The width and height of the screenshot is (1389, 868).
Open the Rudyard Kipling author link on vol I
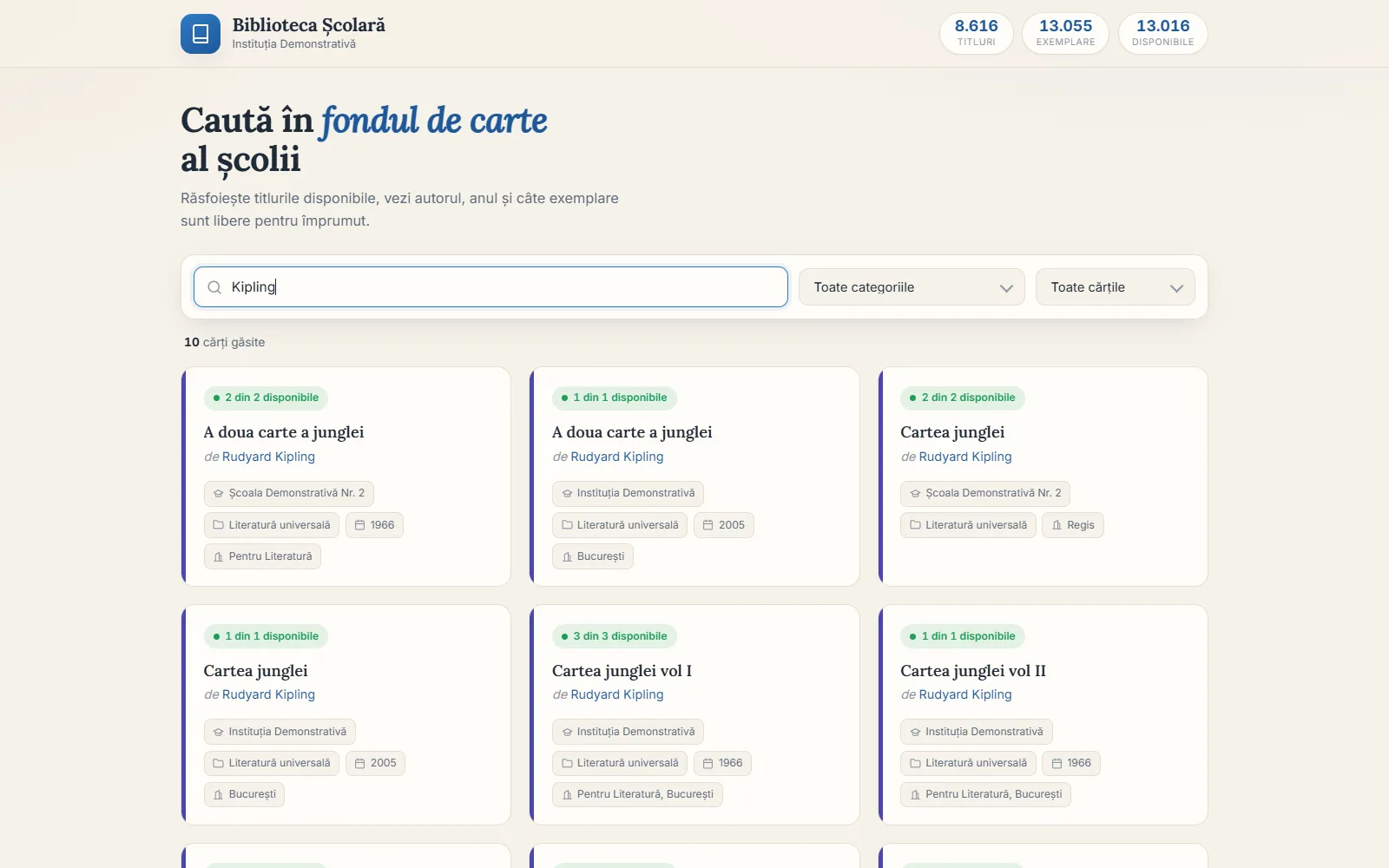coord(616,694)
